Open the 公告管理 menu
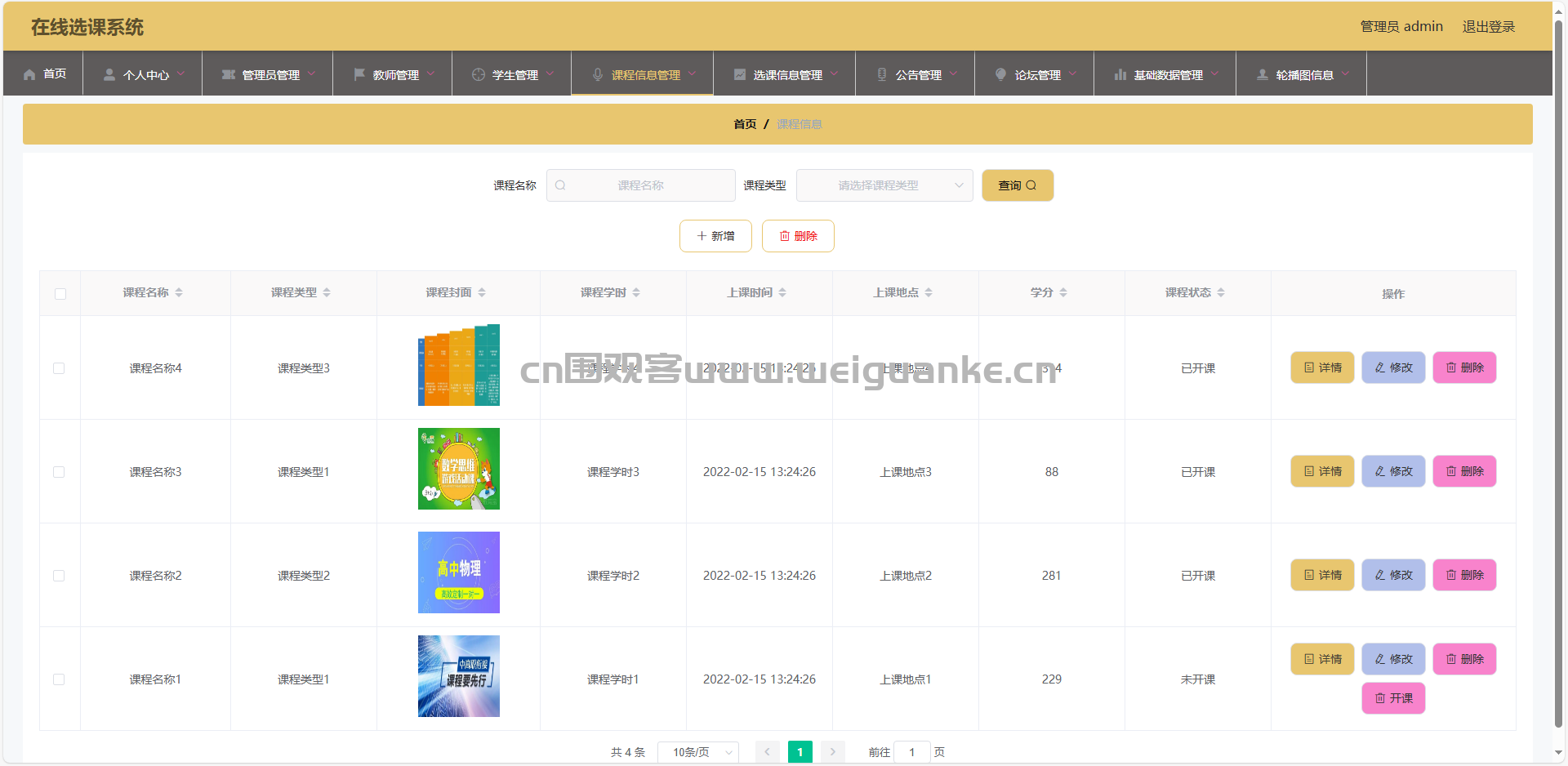The height and width of the screenshot is (766, 1568). click(916, 74)
